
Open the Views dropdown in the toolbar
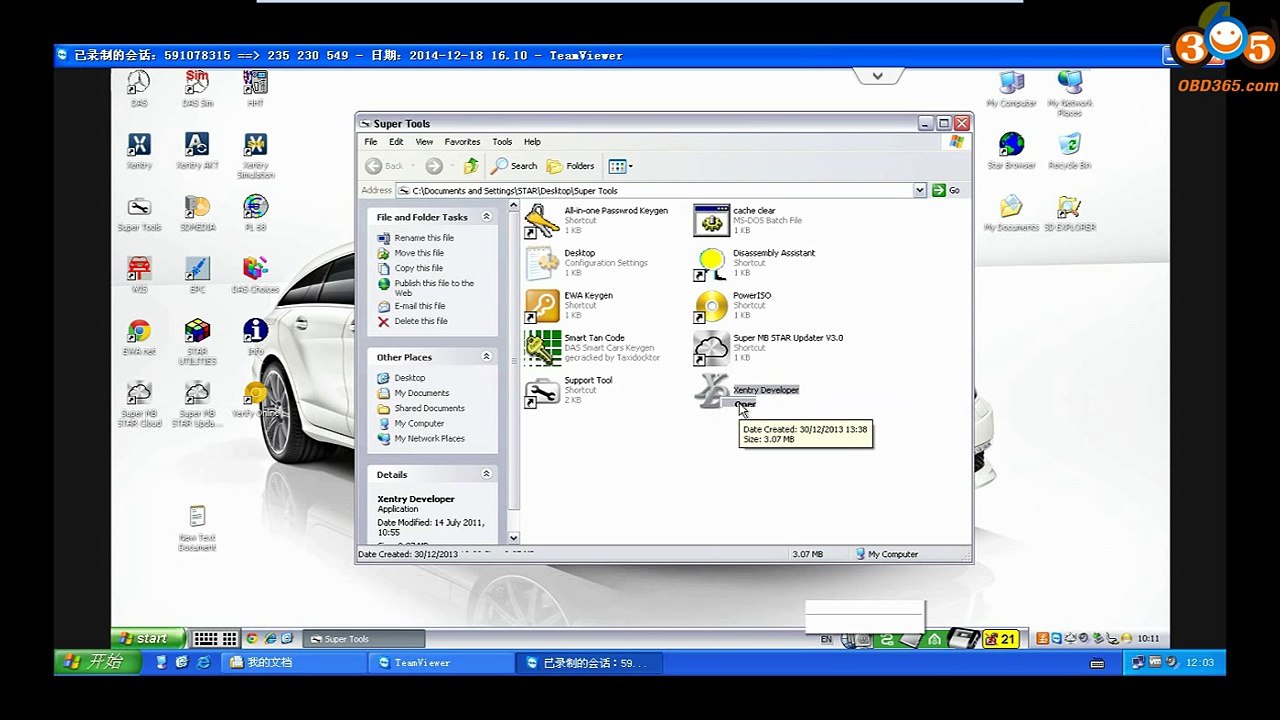(x=621, y=166)
